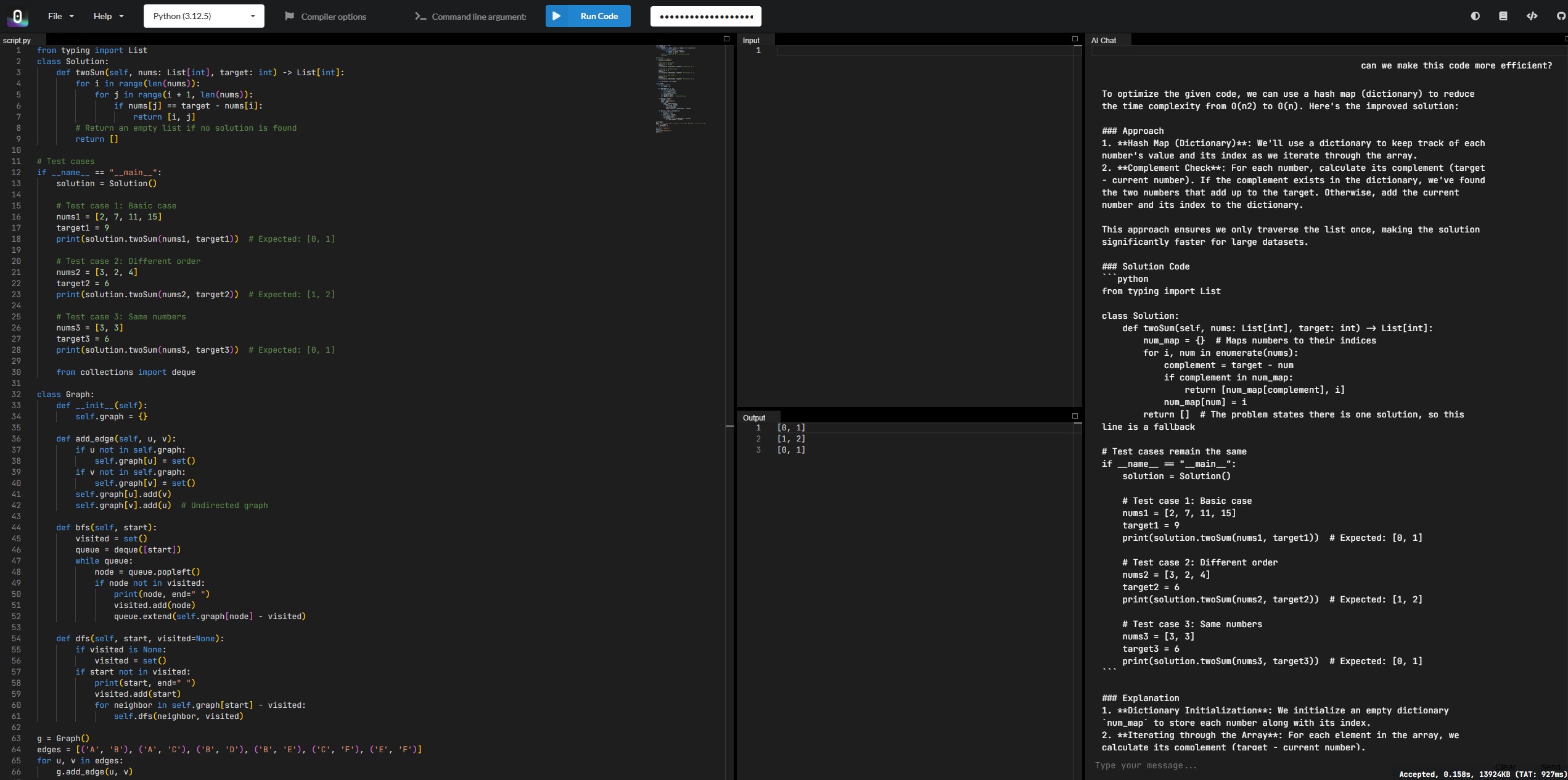Click the 'def add_edge(self, u, v):' line
The width and height of the screenshot is (1568, 780).
click(x=116, y=438)
